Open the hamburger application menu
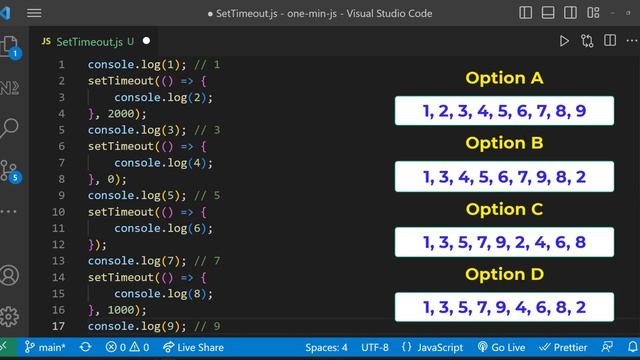 click(x=34, y=13)
